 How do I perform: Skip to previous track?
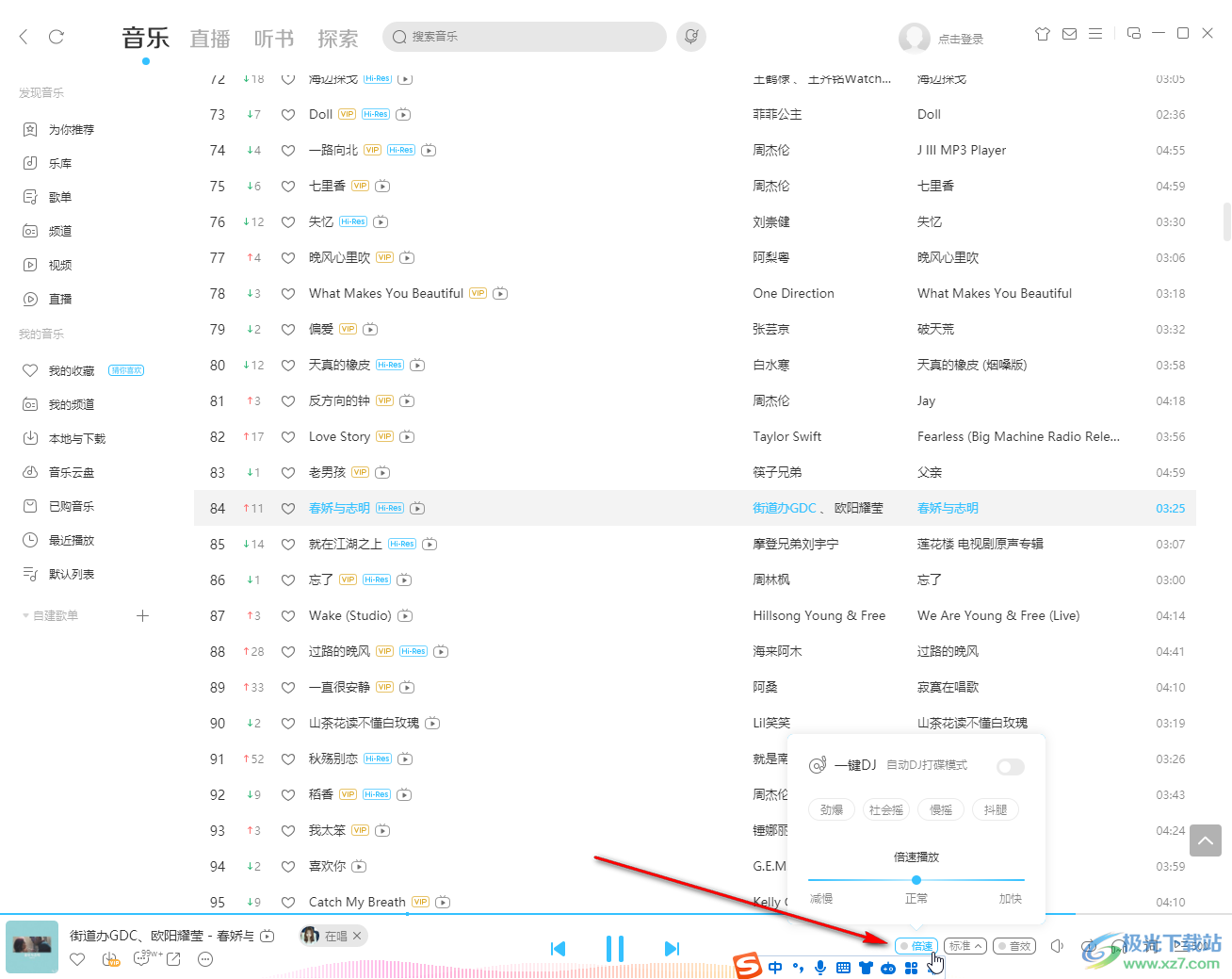(559, 949)
